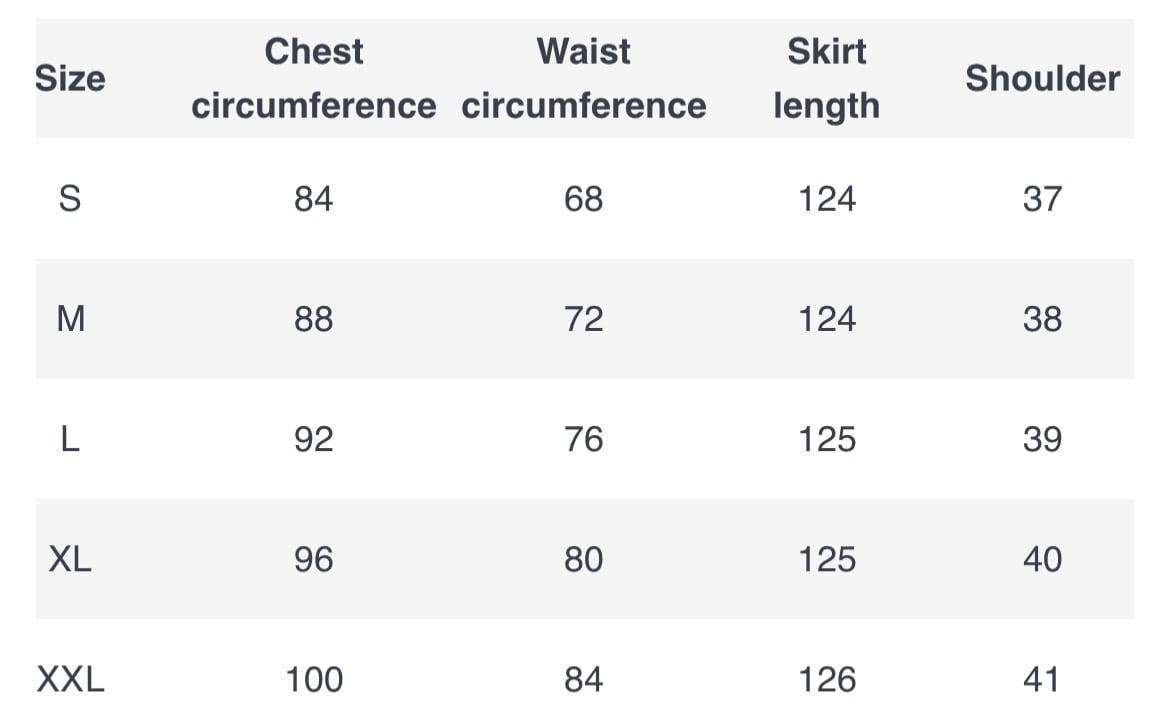Click chest circumference value 100 for XXL
1170x725 pixels.
(x=314, y=680)
